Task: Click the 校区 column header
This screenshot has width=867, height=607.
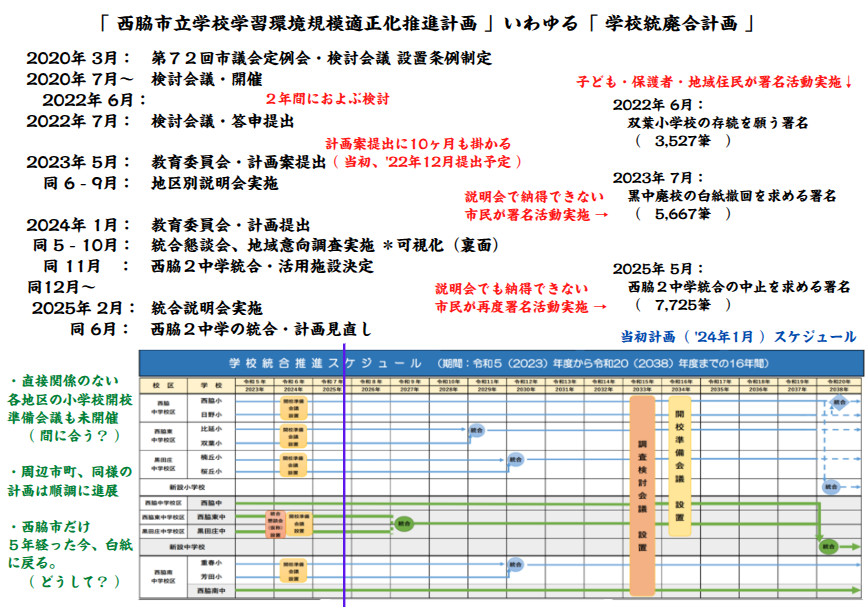Action: pos(164,385)
